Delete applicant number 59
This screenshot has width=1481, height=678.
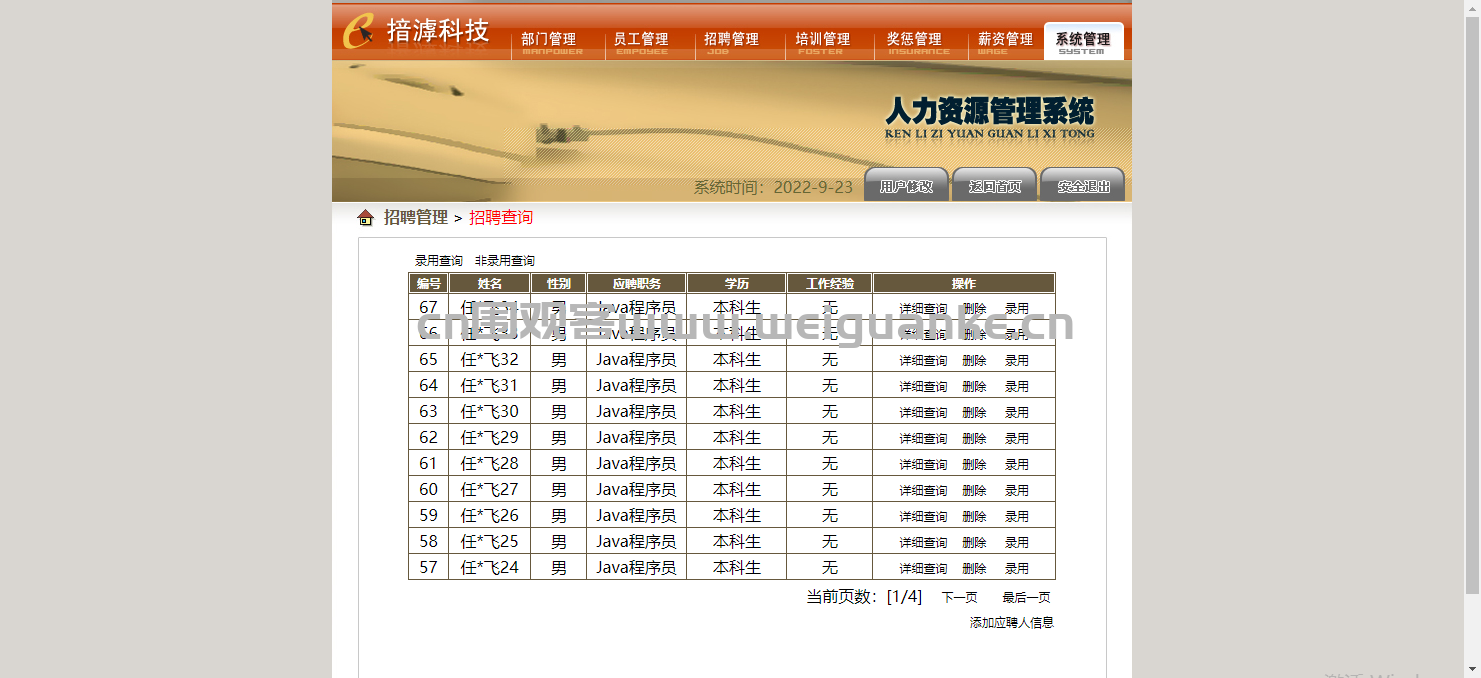coord(975,517)
